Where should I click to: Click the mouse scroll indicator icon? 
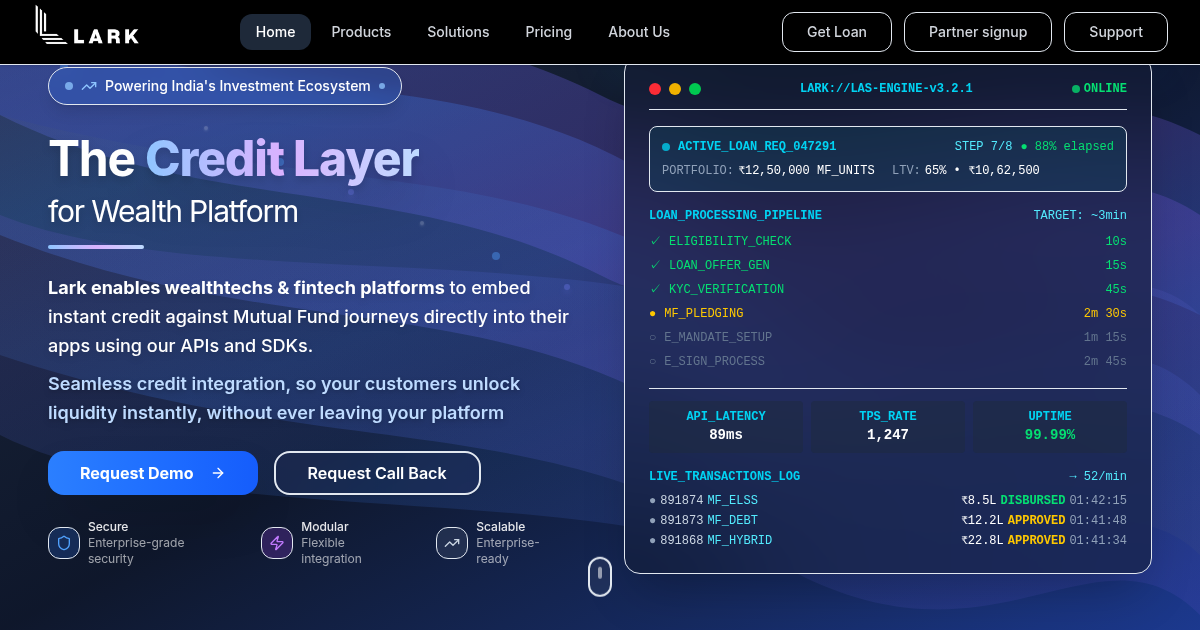[x=600, y=576]
